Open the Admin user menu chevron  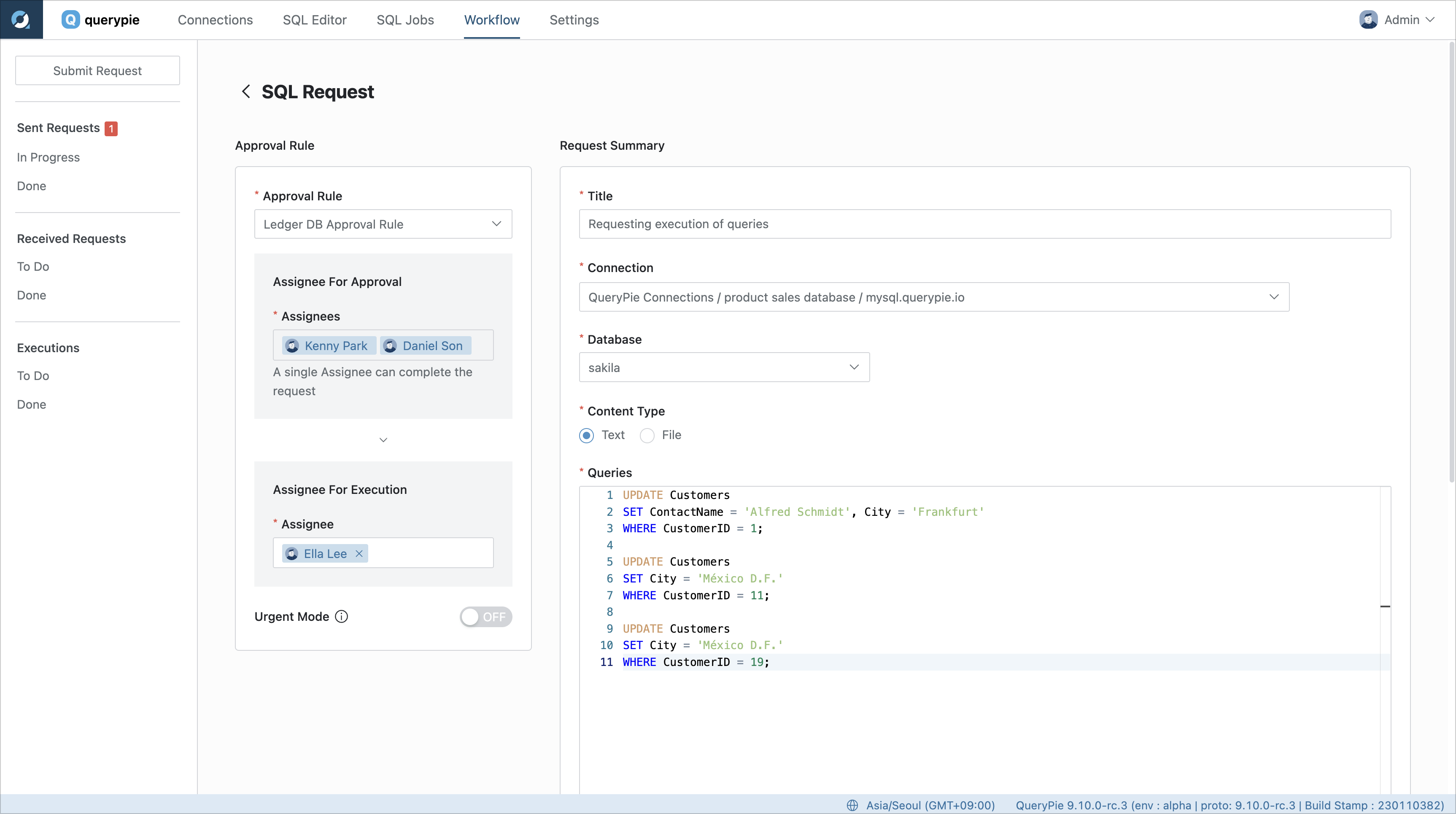coord(1430,20)
